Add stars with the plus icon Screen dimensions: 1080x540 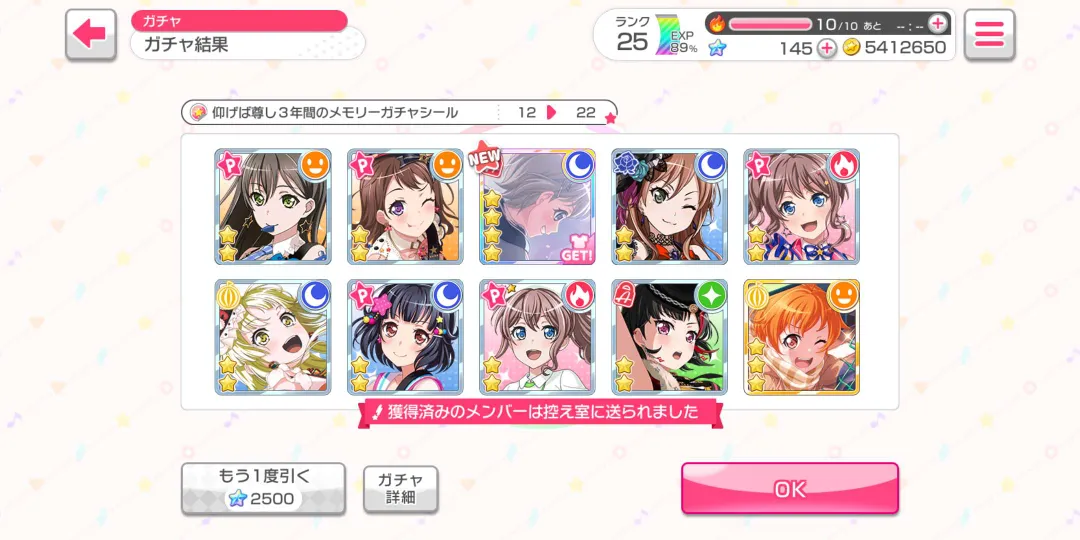click(827, 48)
